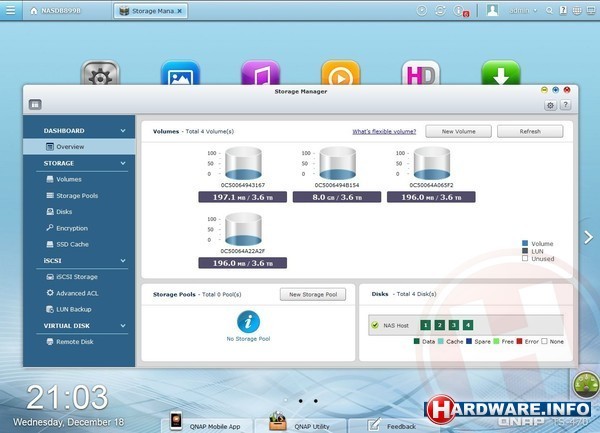
Task: Select disk 1 on NAS Host
Action: click(425, 325)
